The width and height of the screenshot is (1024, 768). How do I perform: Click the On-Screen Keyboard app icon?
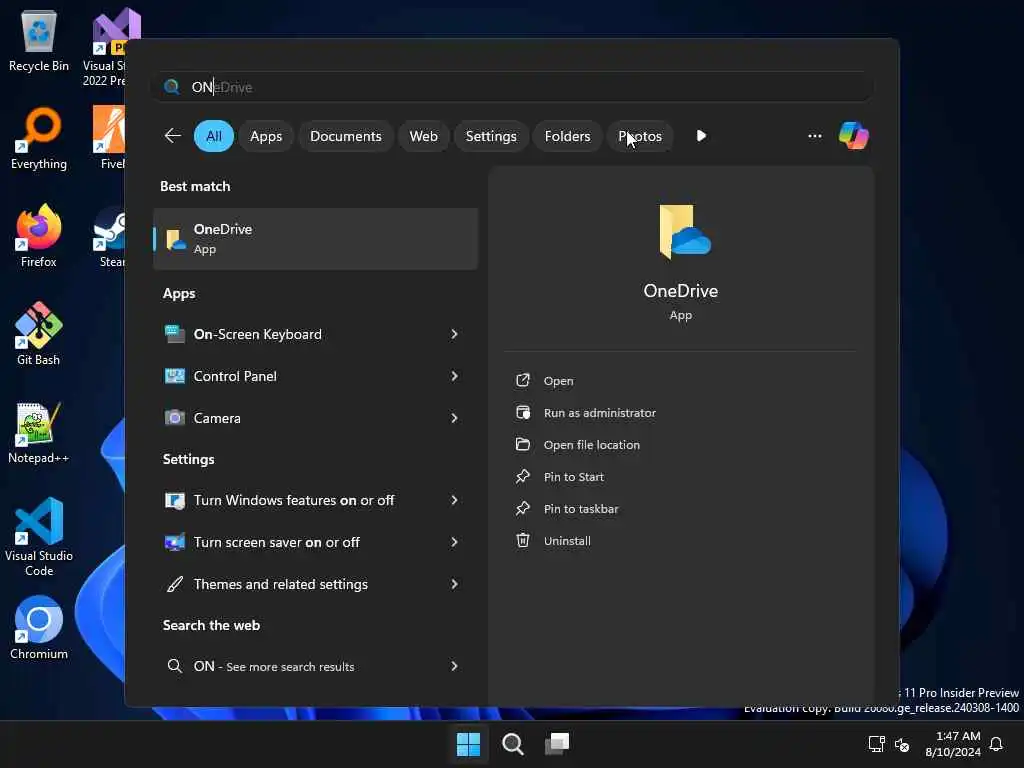pyautogui.click(x=174, y=334)
